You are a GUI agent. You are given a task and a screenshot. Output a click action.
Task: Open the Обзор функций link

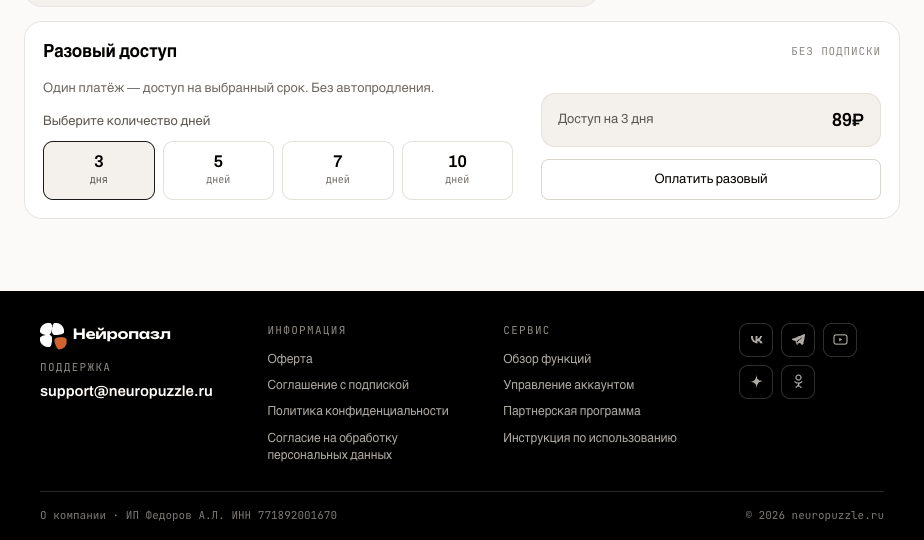[547, 358]
